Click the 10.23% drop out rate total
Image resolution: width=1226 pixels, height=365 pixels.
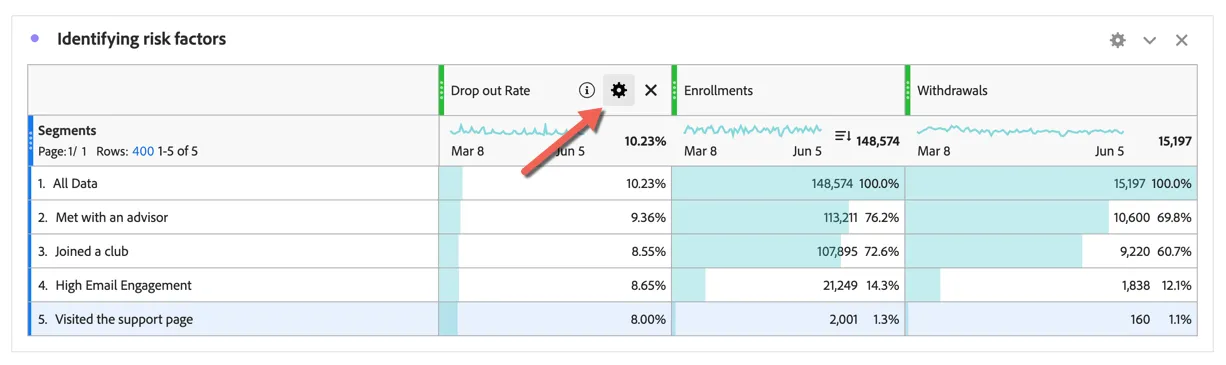click(x=645, y=141)
